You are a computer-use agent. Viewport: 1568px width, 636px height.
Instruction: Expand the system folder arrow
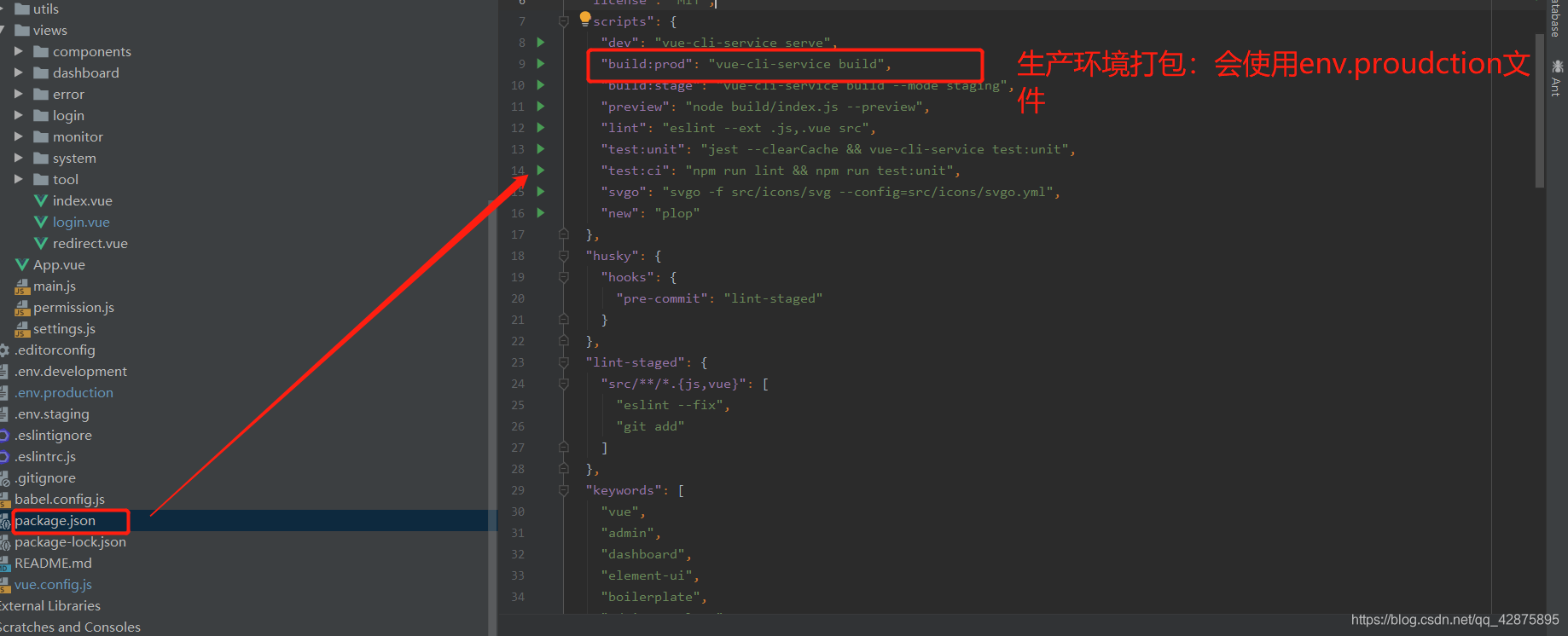click(x=19, y=158)
